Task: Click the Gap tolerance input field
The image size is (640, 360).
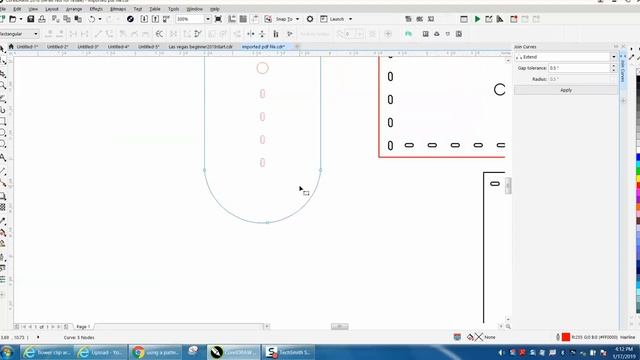Action: click(579, 68)
